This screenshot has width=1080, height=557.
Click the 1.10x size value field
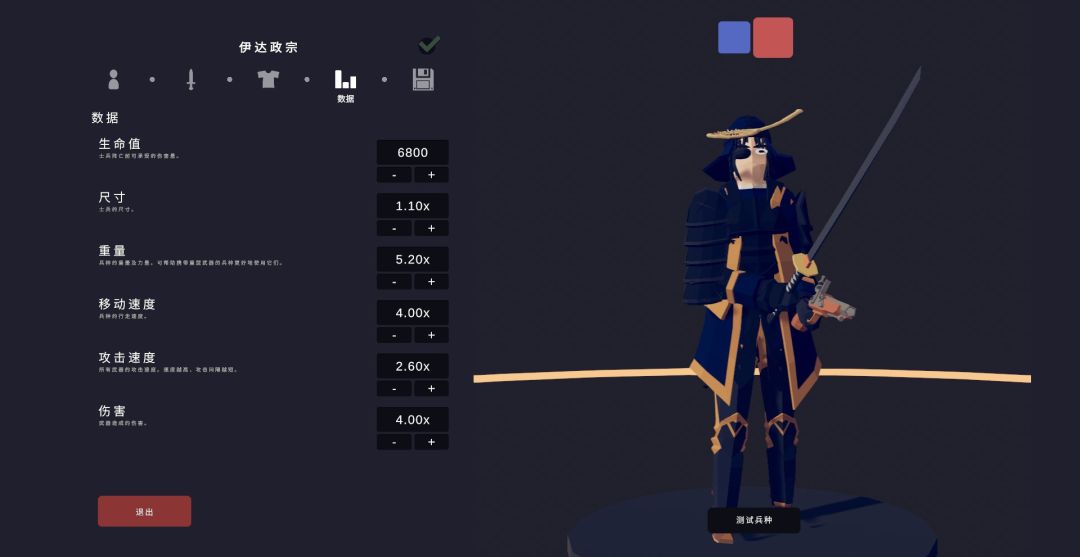pyautogui.click(x=413, y=206)
